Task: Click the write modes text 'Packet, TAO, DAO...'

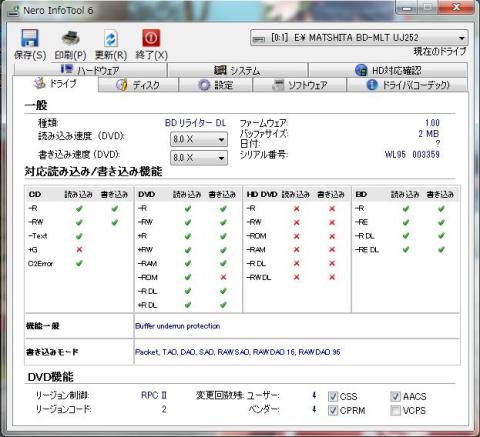Action: click(238, 352)
